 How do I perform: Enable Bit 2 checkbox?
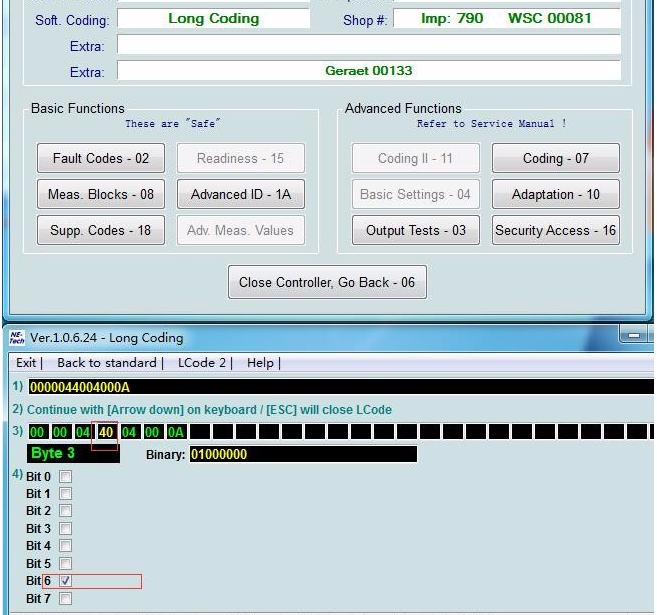click(x=65, y=511)
